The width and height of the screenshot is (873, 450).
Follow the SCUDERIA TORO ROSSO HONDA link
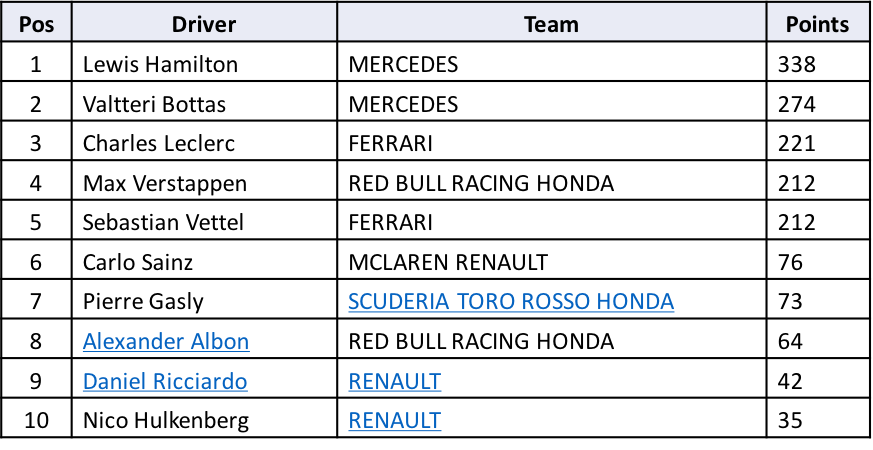point(511,301)
